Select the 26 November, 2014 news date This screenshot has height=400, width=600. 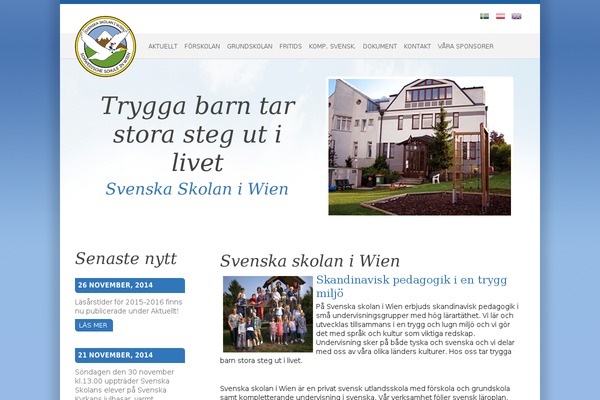pos(130,285)
